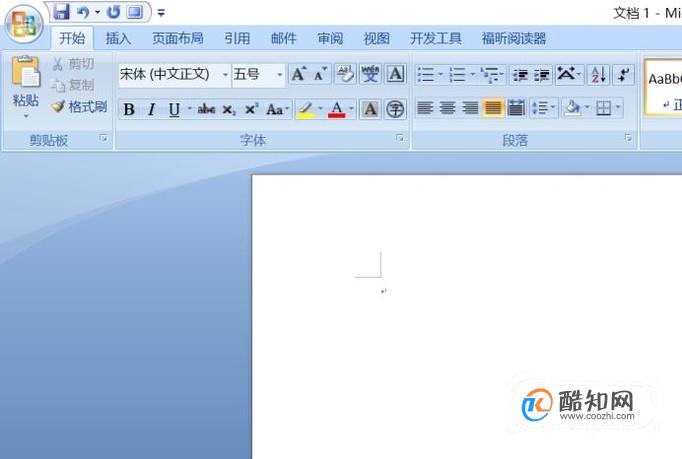
Task: Apply yellow text highlight color
Action: [x=306, y=109]
